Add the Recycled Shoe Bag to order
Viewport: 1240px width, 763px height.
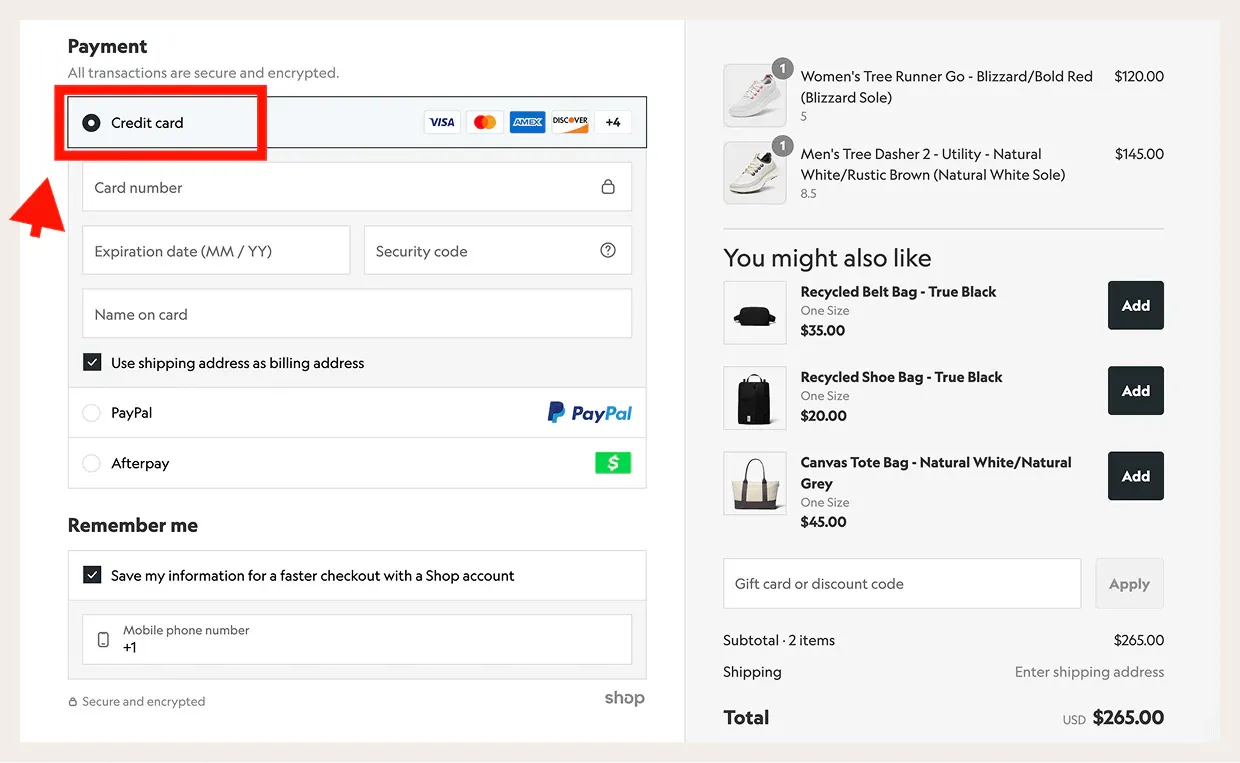(x=1136, y=391)
